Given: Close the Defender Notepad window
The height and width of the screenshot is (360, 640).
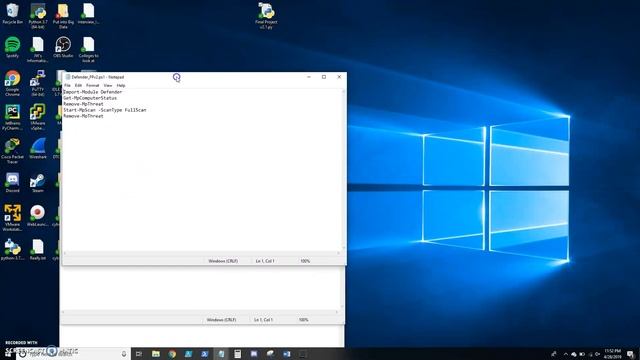Looking at the screenshot, I should [339, 77].
